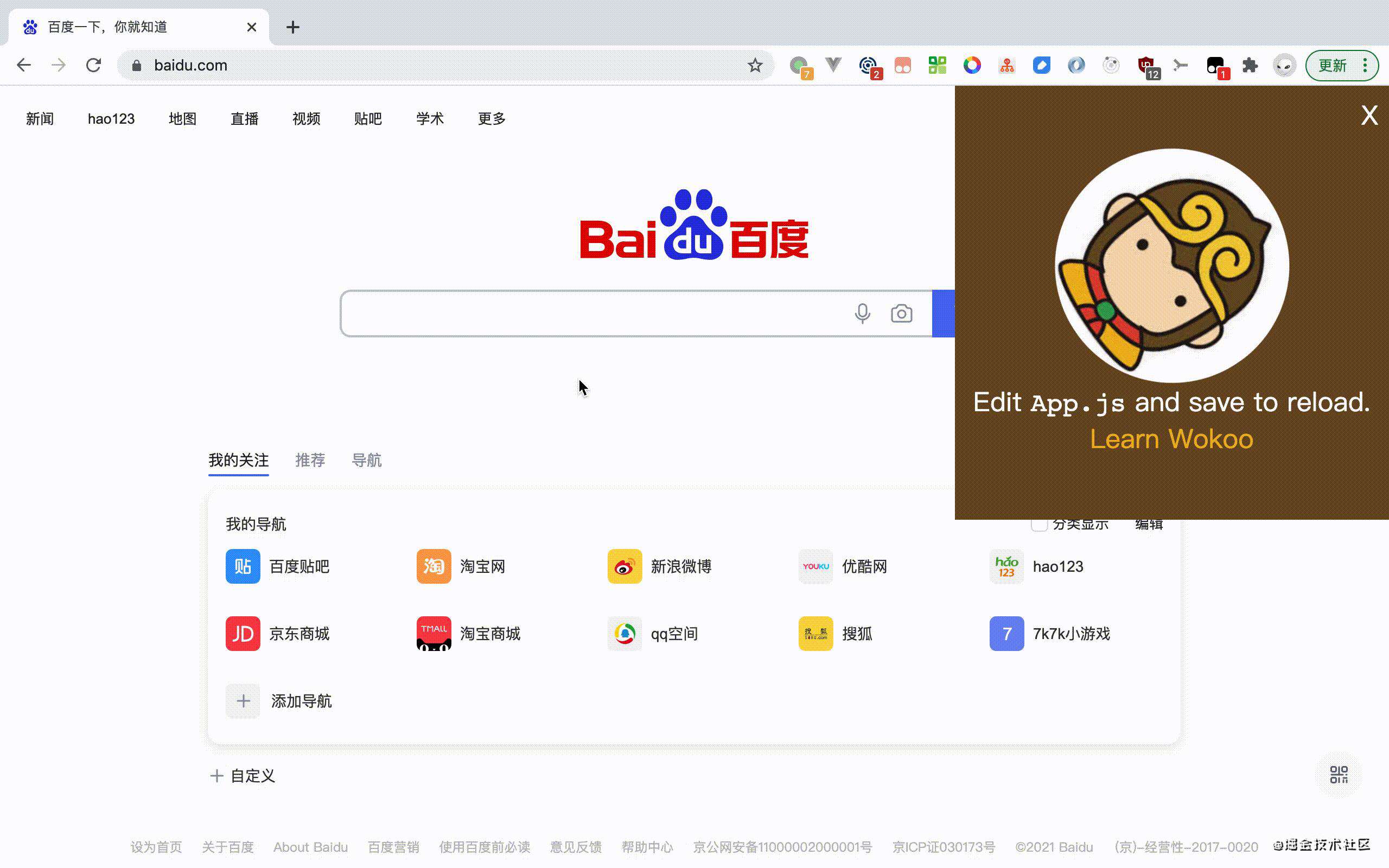Toggle the 分类显示 checkbox
Viewport: 1389px width, 868px height.
1039,525
